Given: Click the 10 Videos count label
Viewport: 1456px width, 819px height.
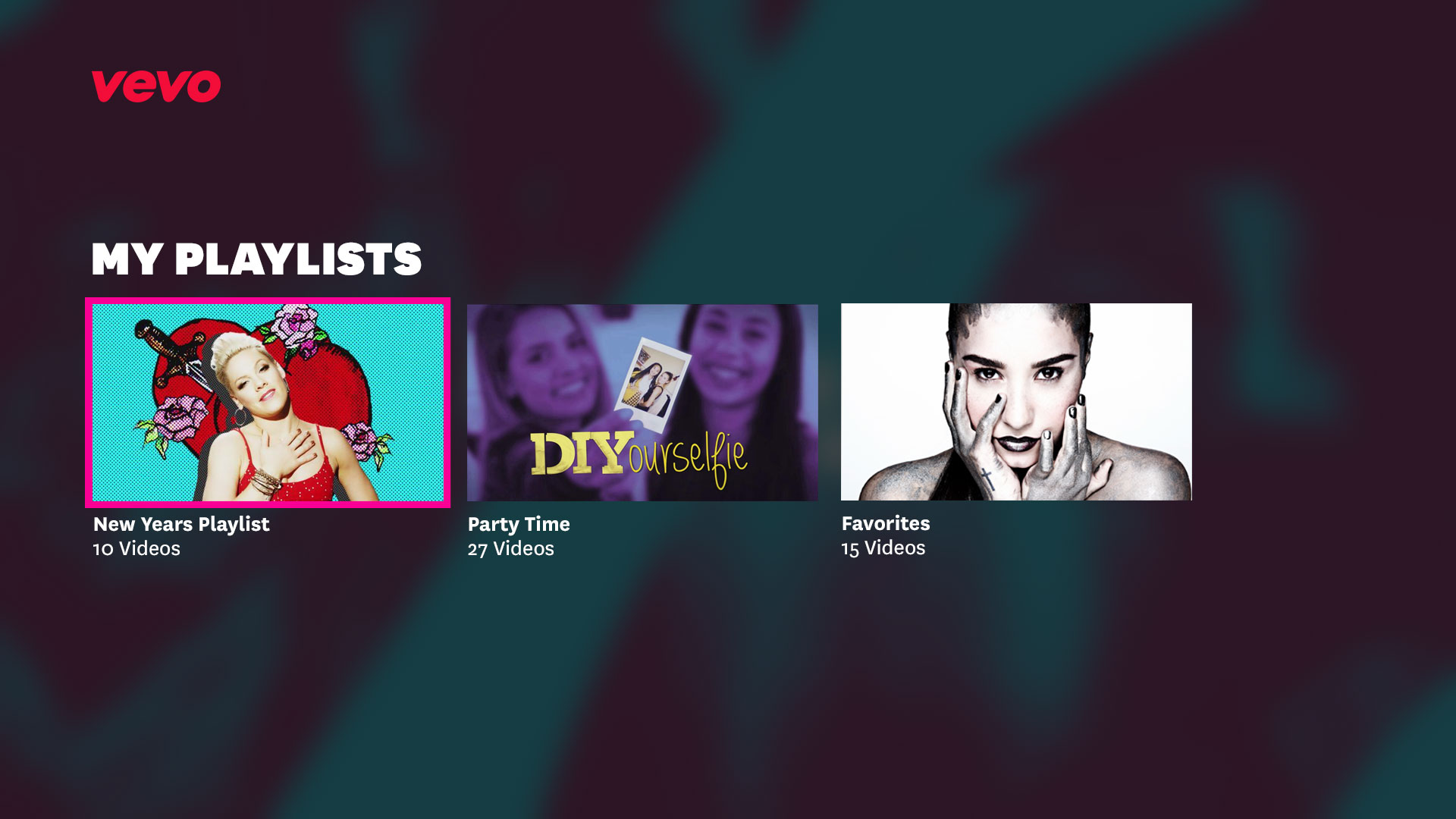Looking at the screenshot, I should [136, 548].
